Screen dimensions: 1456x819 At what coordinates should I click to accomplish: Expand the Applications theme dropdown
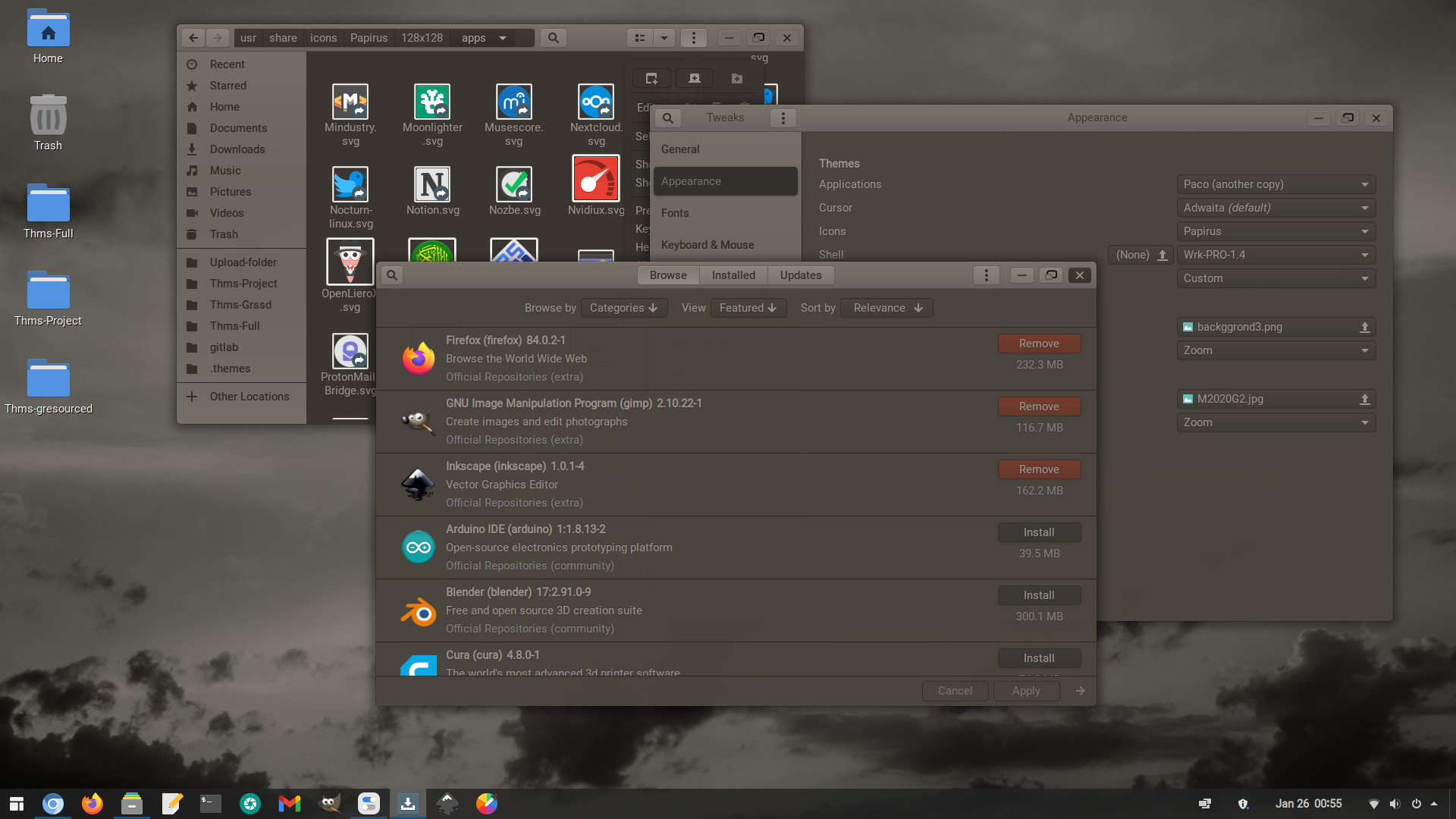click(x=1276, y=184)
